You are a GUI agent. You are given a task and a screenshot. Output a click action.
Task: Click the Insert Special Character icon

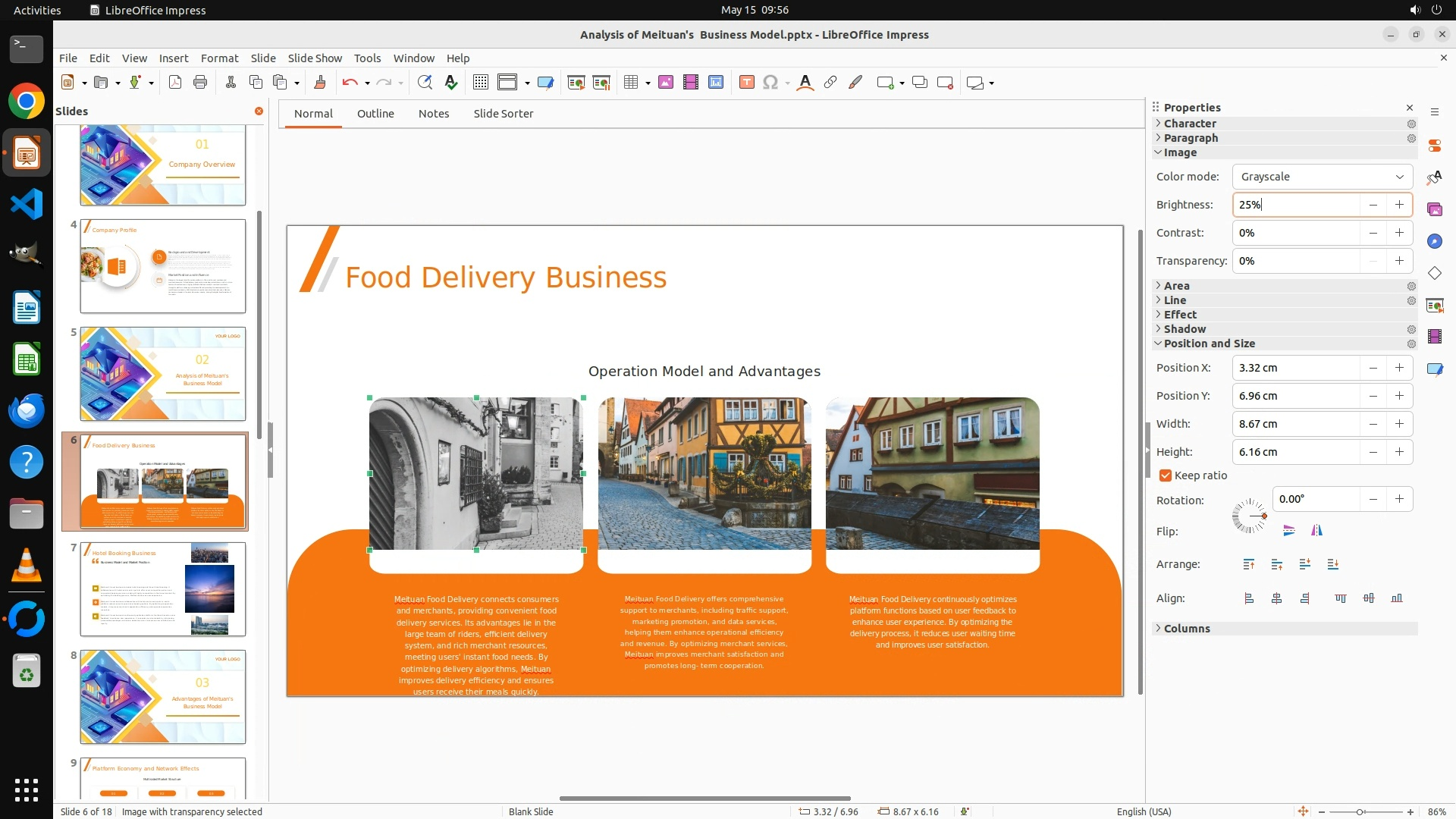click(x=770, y=83)
